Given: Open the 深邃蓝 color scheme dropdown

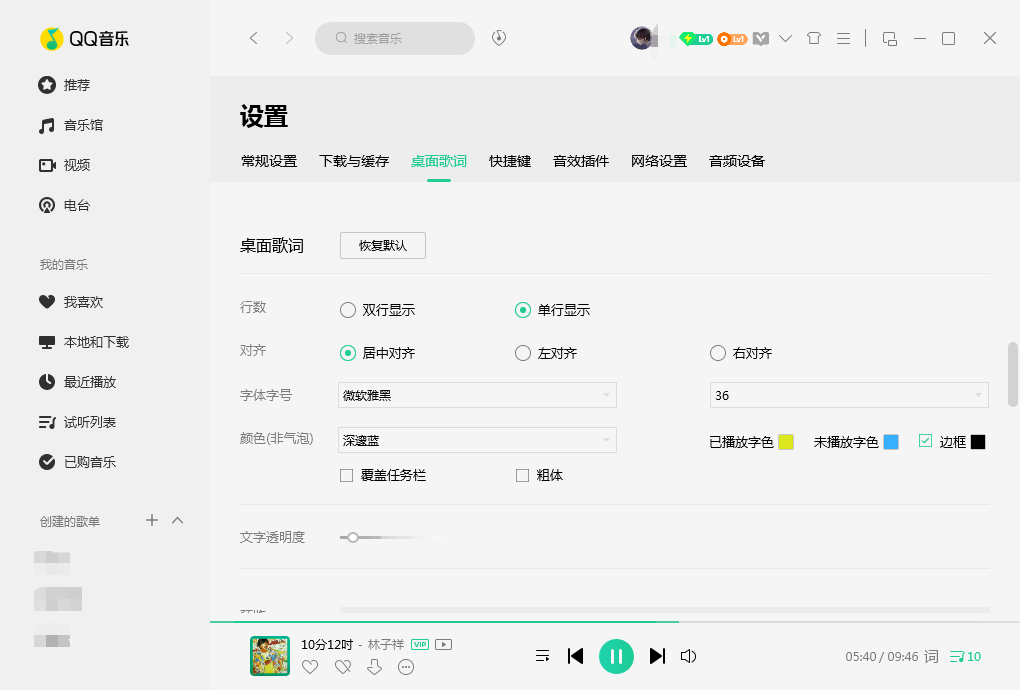Looking at the screenshot, I should (x=477, y=440).
